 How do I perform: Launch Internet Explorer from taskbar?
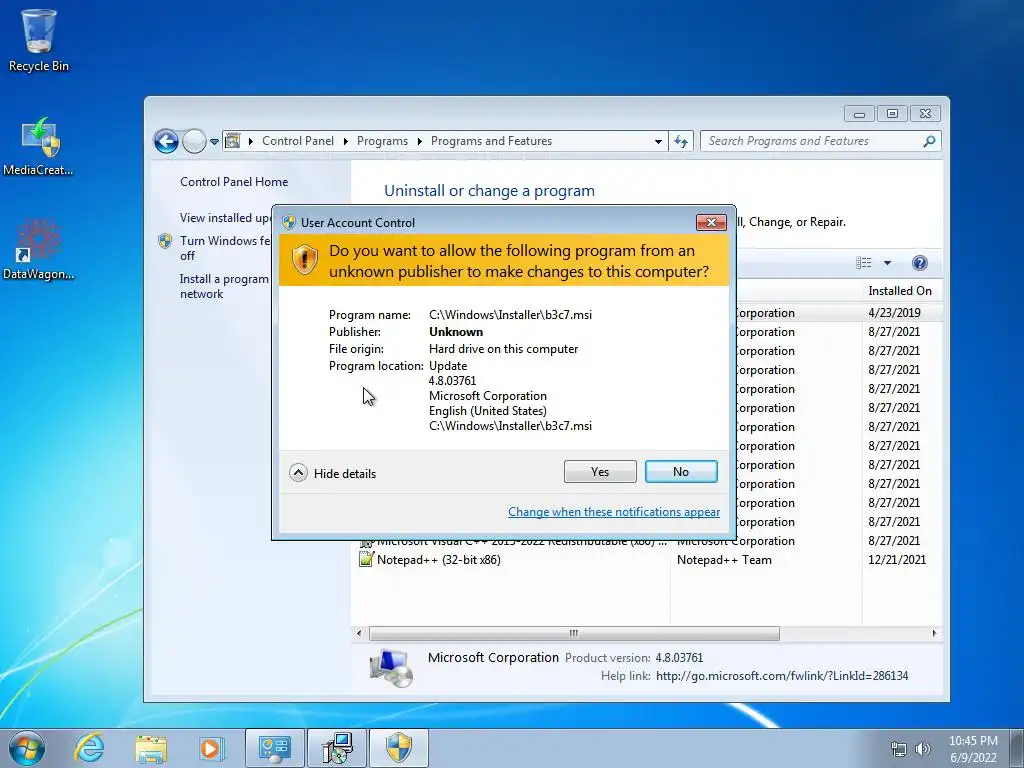89,748
